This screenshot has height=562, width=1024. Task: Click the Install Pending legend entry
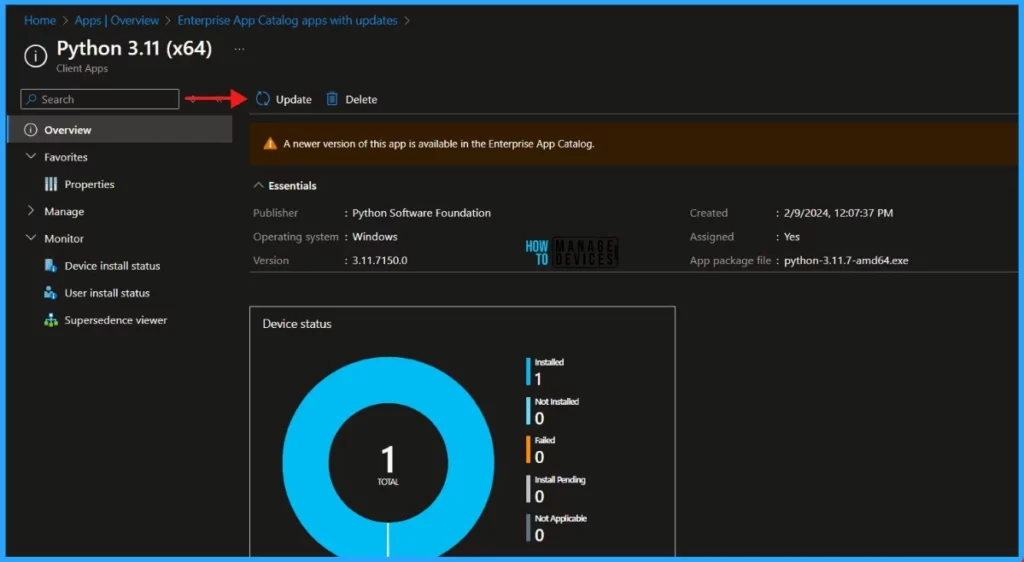556,488
